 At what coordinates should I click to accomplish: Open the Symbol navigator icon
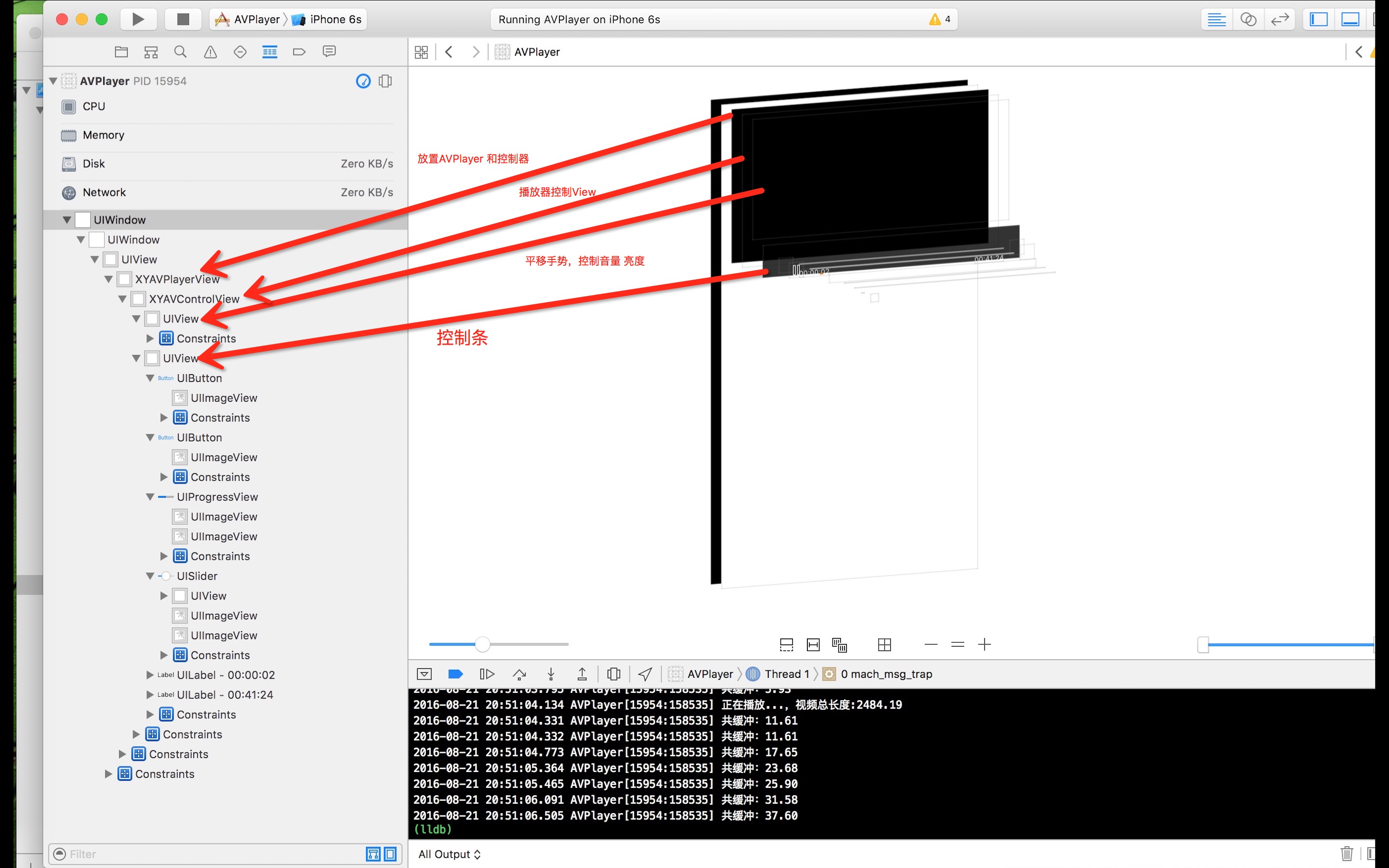pyautogui.click(x=151, y=52)
